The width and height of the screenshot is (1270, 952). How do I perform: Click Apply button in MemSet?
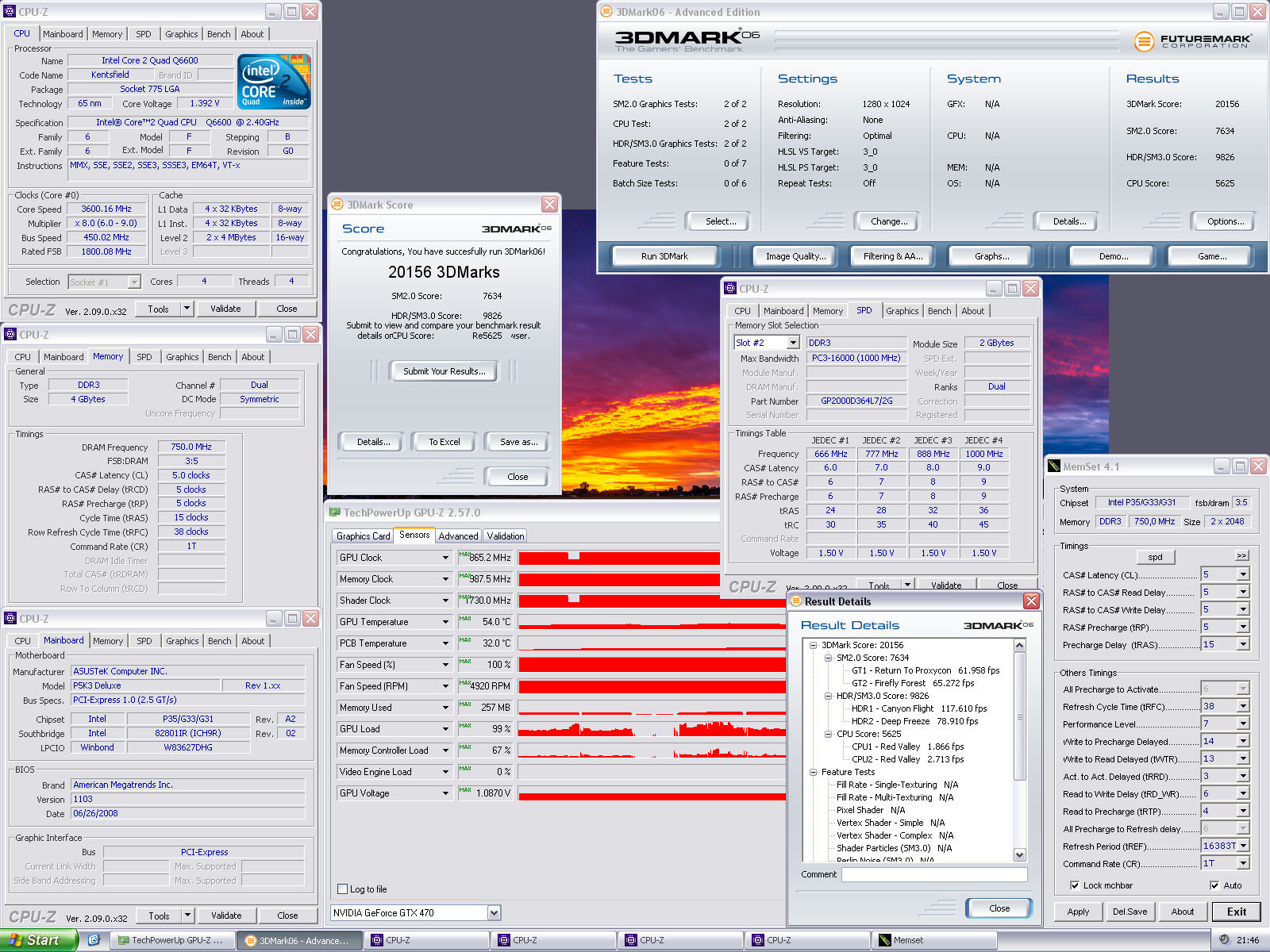pyautogui.click(x=1078, y=912)
